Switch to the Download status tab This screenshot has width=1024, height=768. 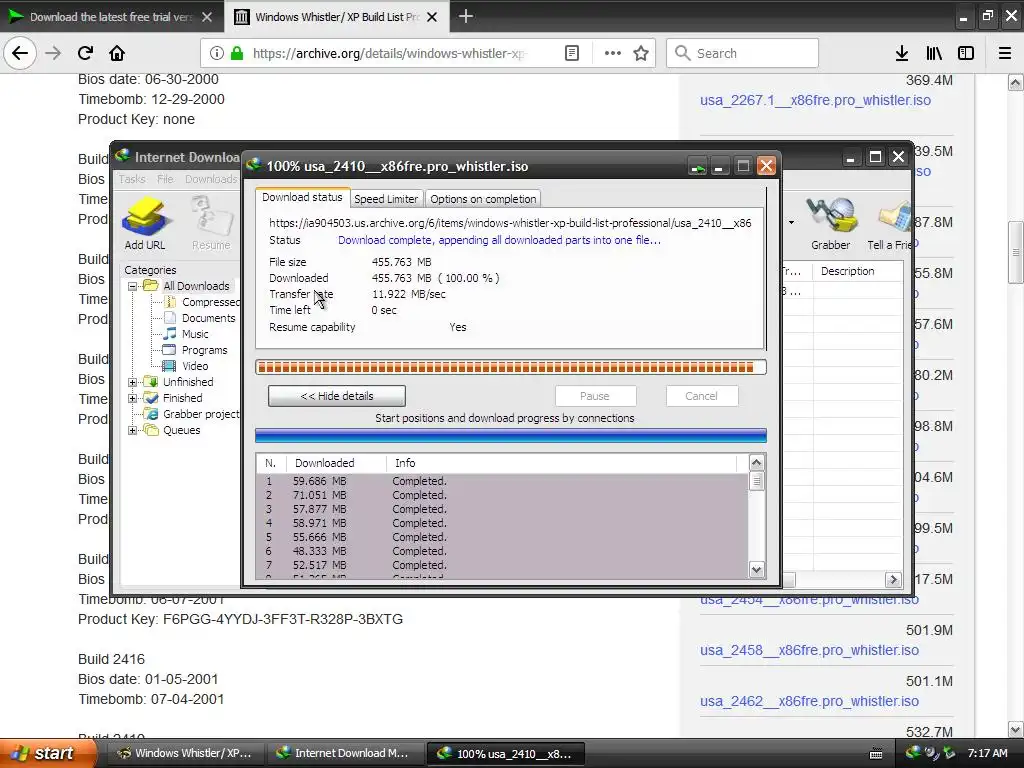(x=302, y=197)
